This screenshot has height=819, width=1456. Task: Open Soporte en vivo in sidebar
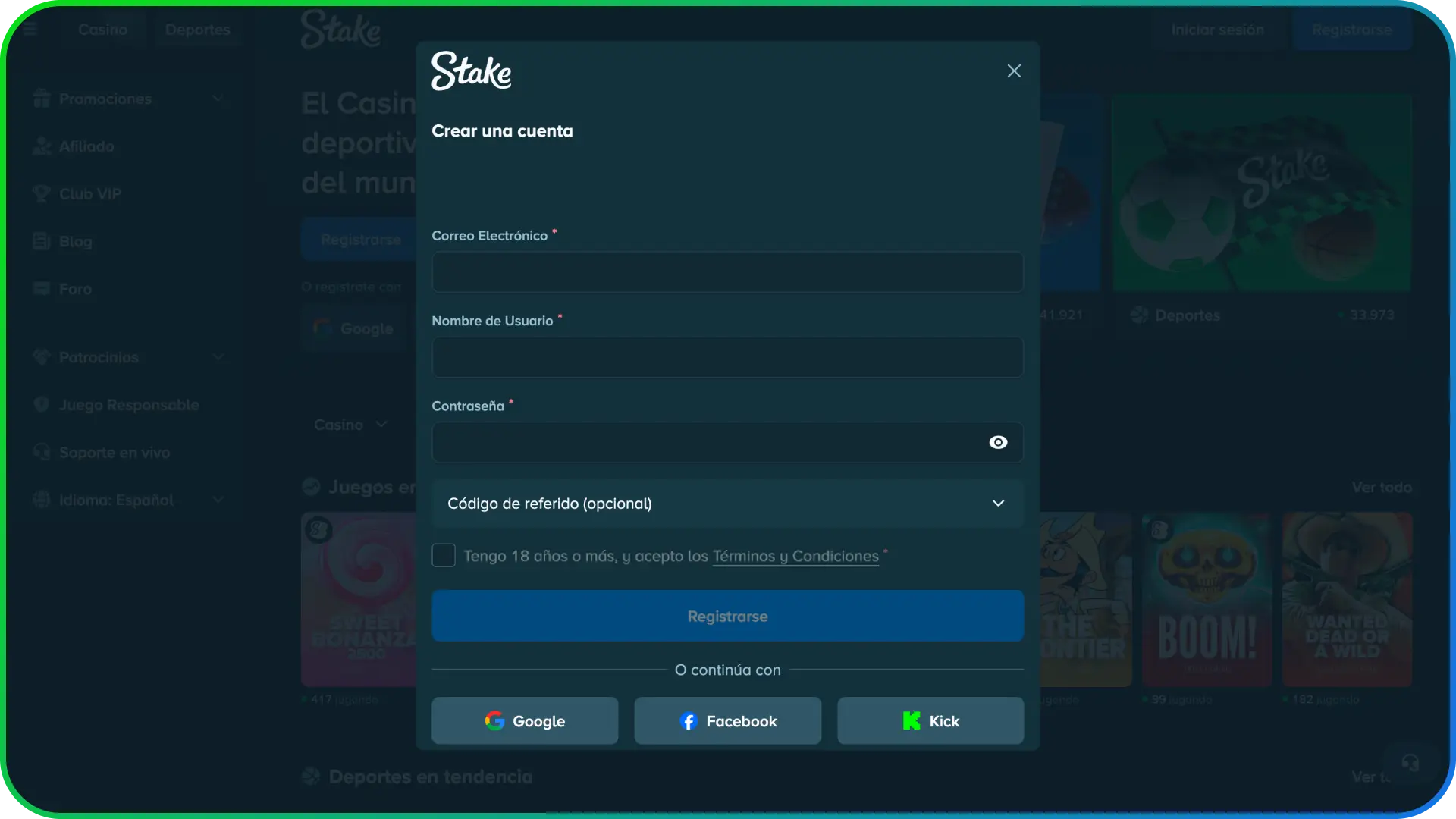[x=115, y=453]
